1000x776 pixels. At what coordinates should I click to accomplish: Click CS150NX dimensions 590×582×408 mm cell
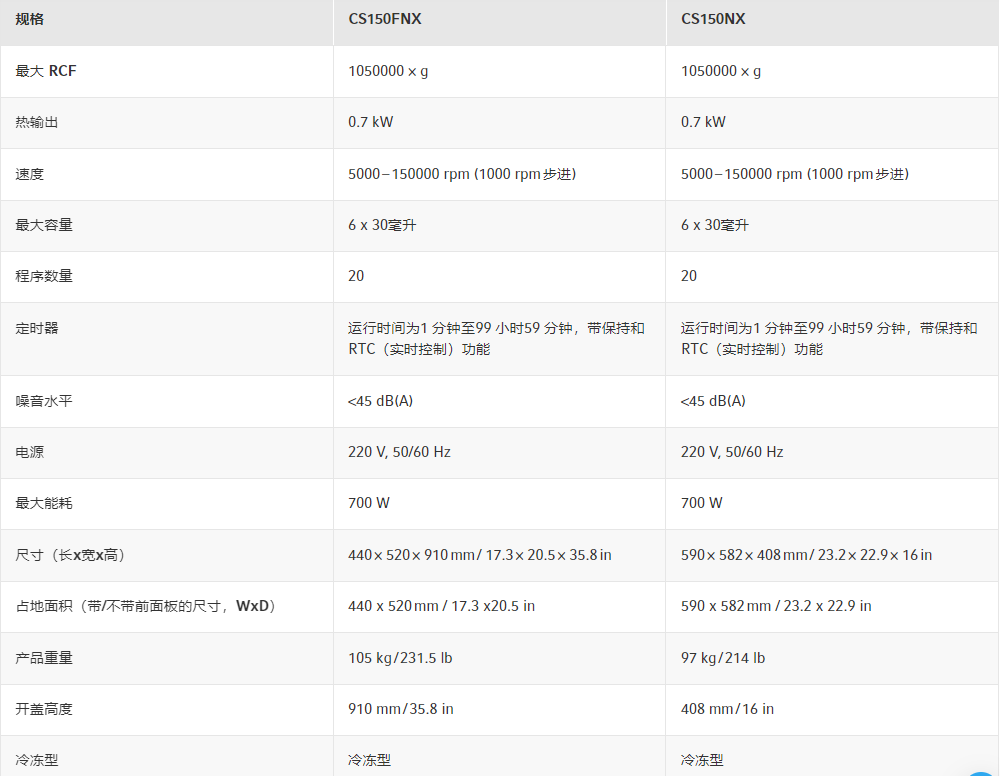[x=806, y=555]
